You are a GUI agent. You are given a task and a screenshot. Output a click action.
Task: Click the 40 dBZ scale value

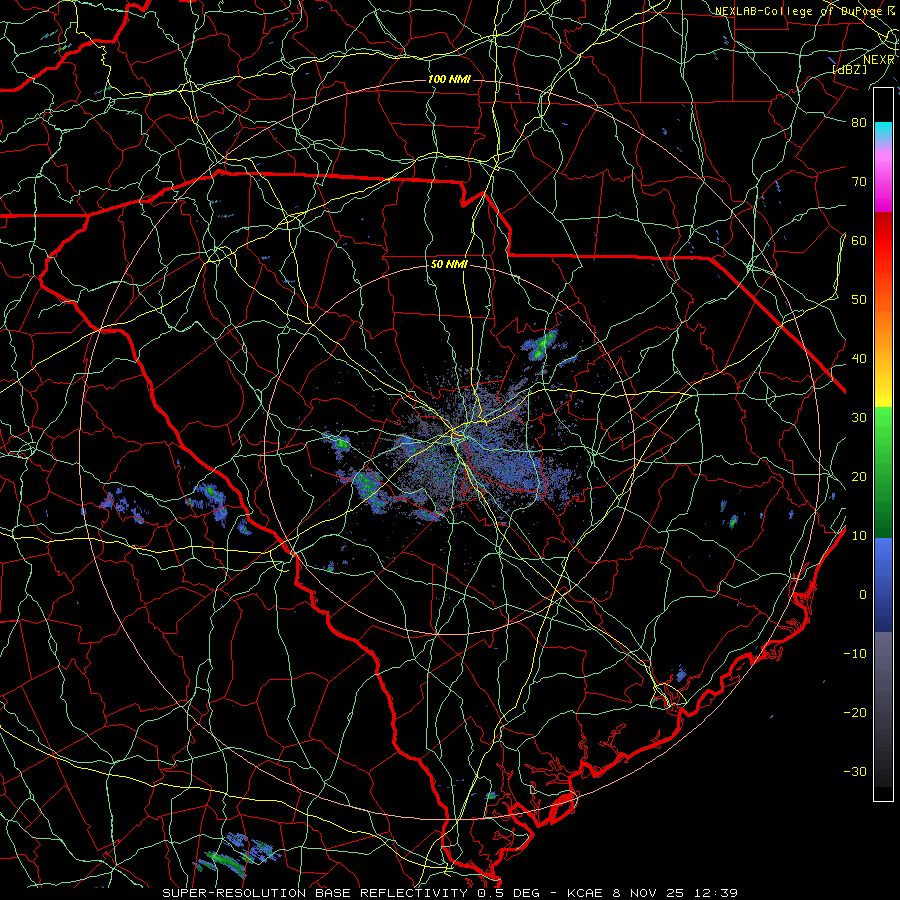click(859, 359)
